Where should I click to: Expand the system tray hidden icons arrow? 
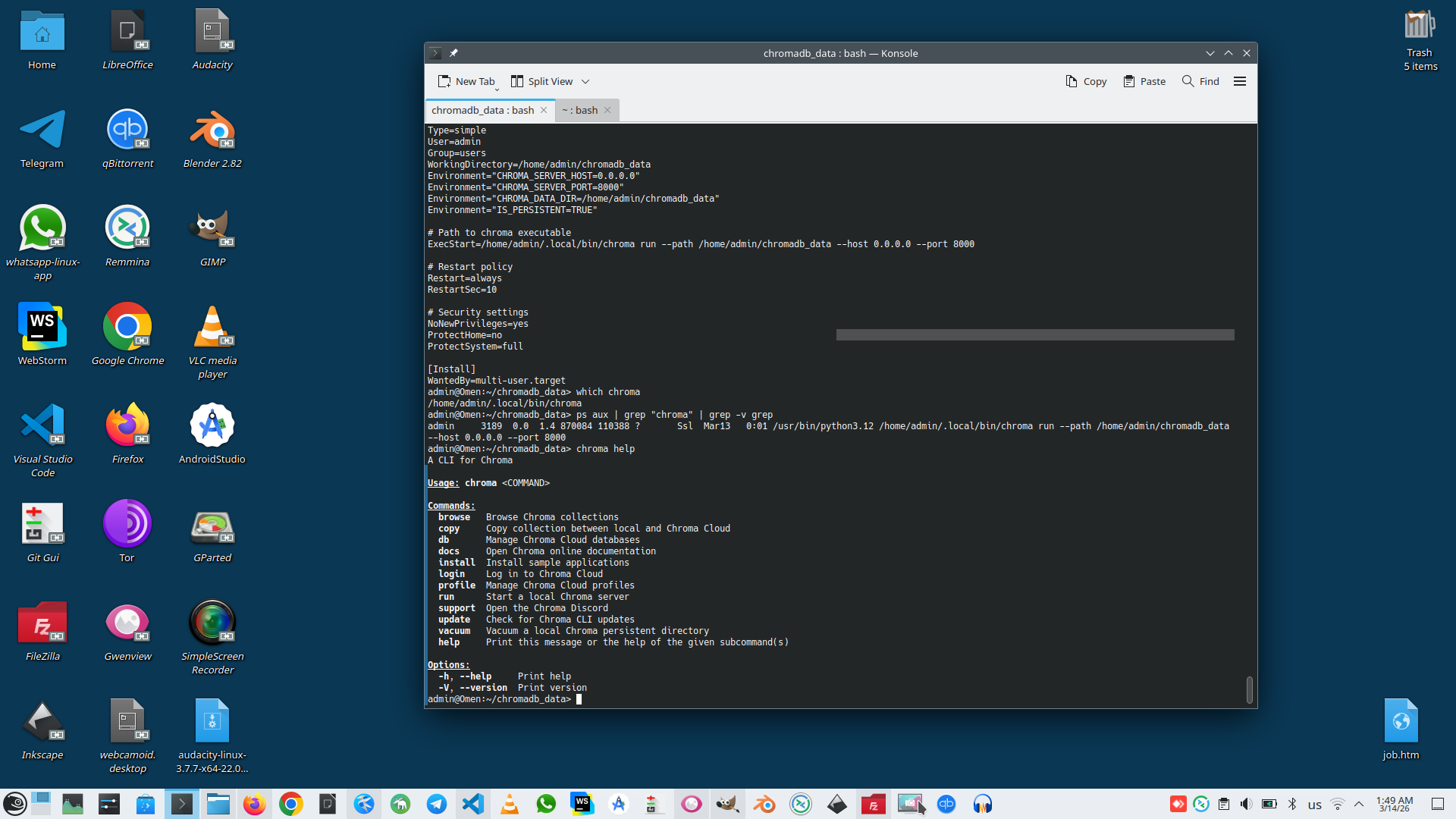(x=1359, y=804)
